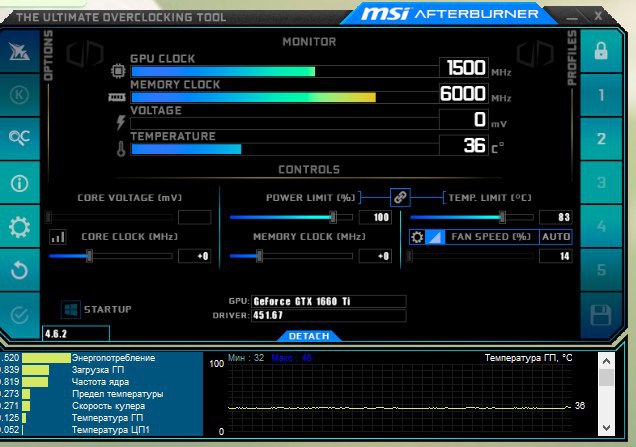Click the Memory Clock offset field +0

pyautogui.click(x=376, y=256)
